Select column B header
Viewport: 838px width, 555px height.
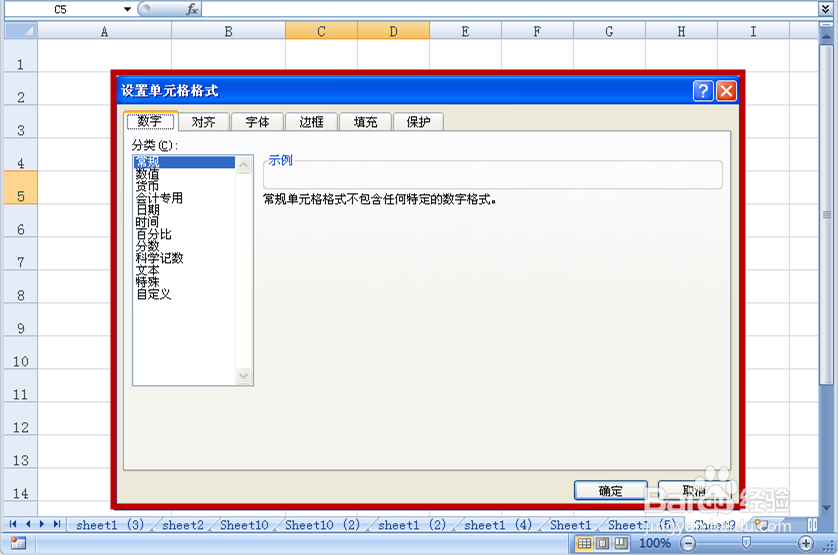(228, 31)
